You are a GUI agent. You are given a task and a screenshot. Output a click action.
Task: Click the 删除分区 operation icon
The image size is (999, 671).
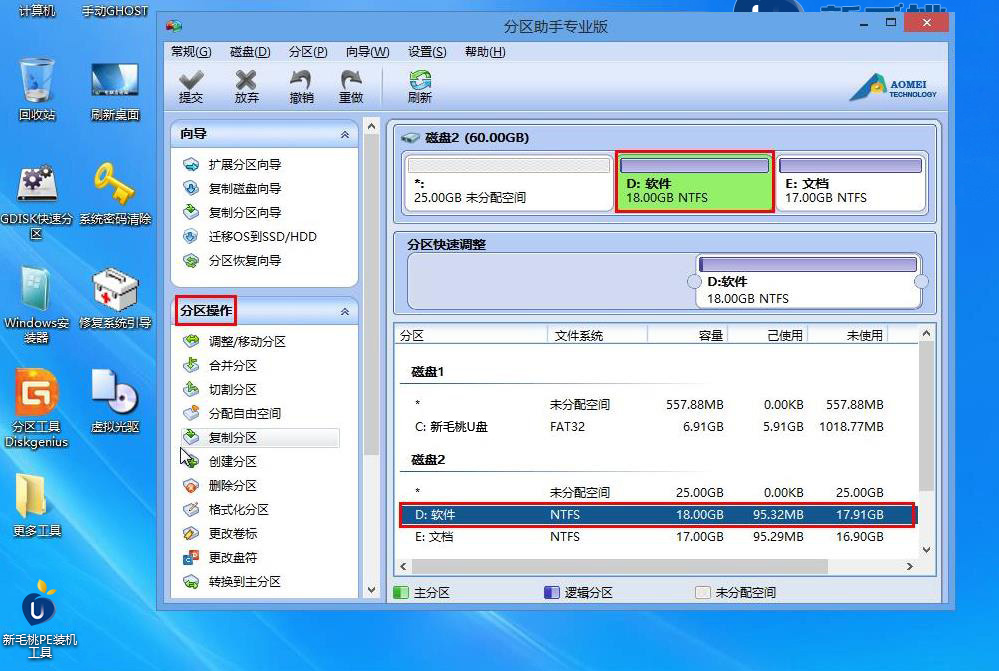point(191,486)
